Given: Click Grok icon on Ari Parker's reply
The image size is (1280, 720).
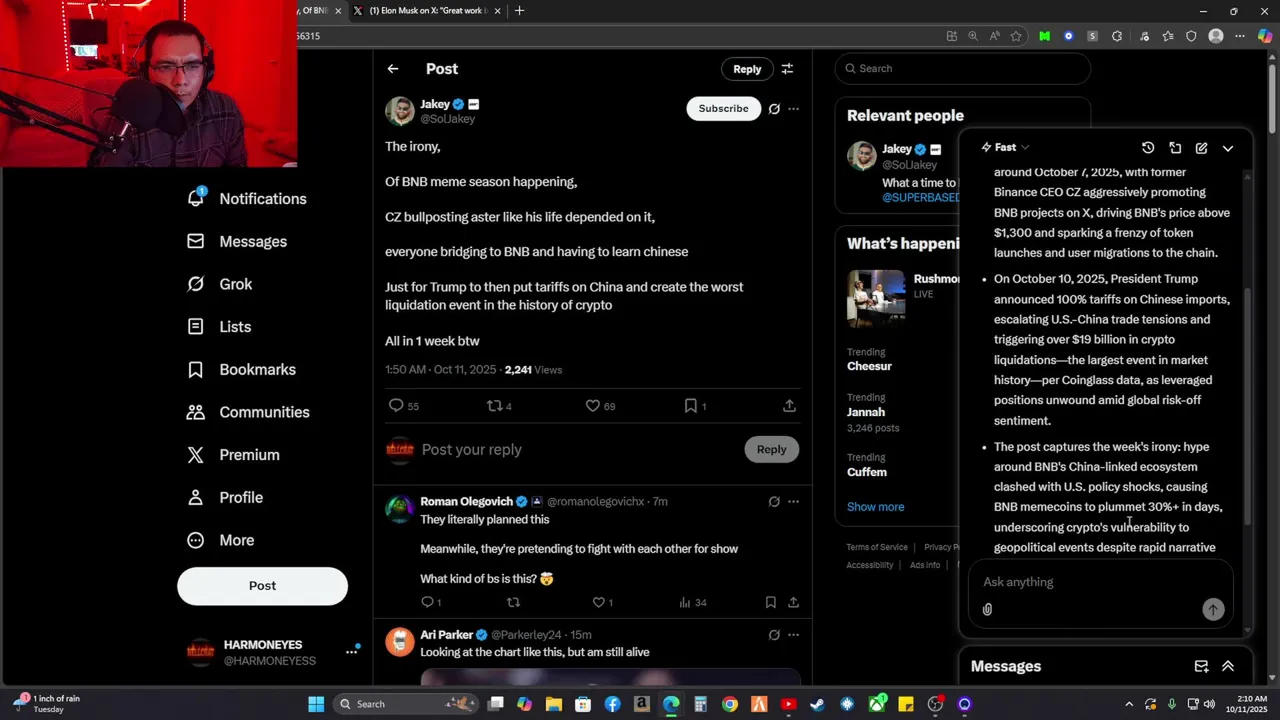Looking at the screenshot, I should point(774,634).
